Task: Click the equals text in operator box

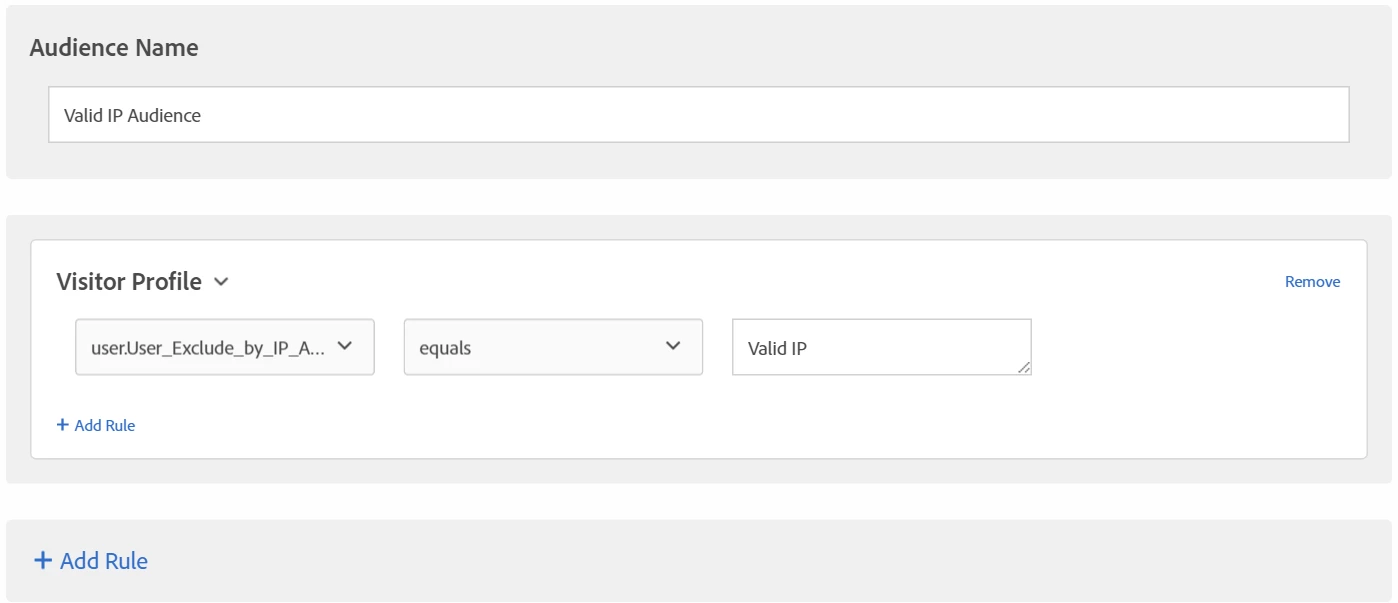Action: 445,349
